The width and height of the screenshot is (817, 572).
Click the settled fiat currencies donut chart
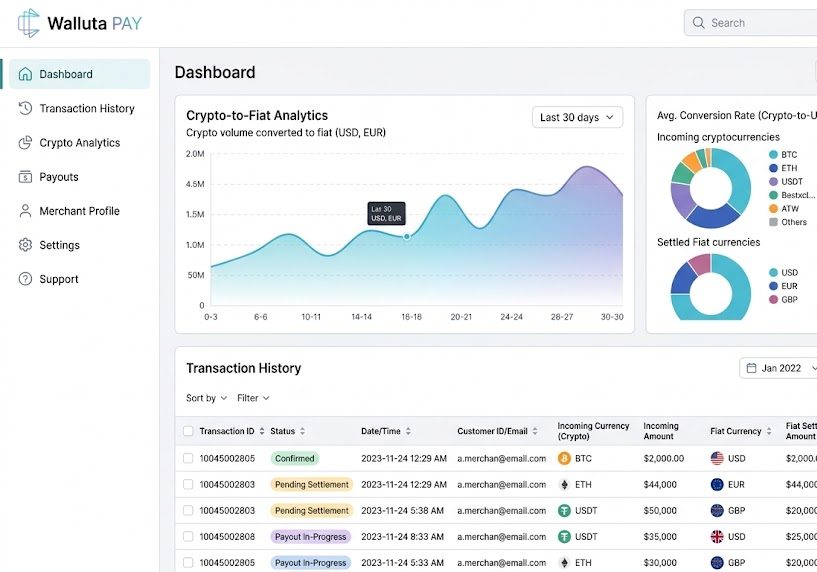point(711,287)
